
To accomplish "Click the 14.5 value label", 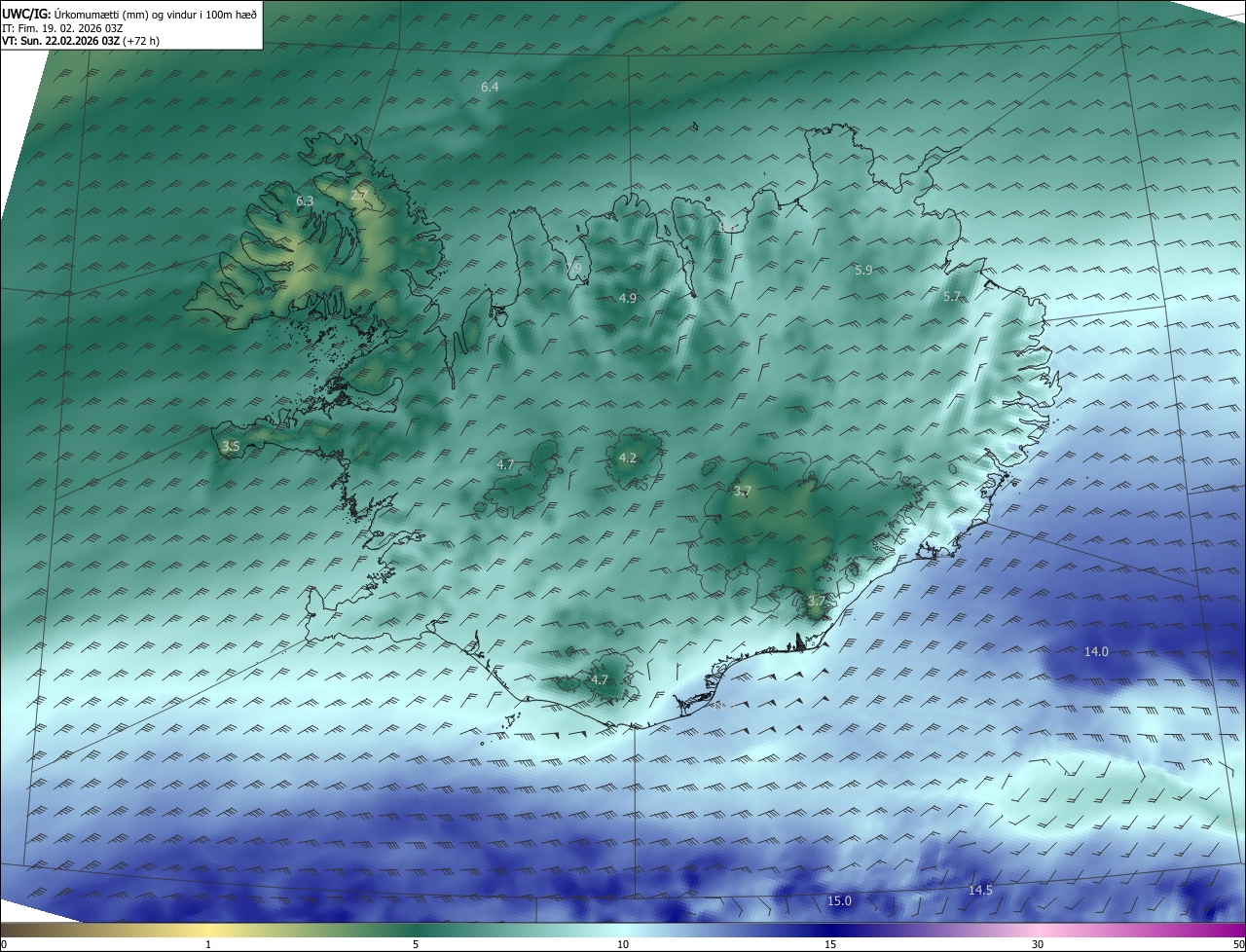I will (980, 890).
